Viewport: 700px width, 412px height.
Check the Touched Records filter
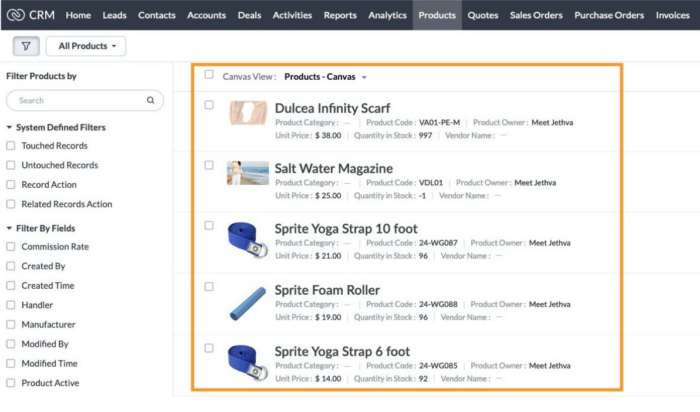(11, 146)
